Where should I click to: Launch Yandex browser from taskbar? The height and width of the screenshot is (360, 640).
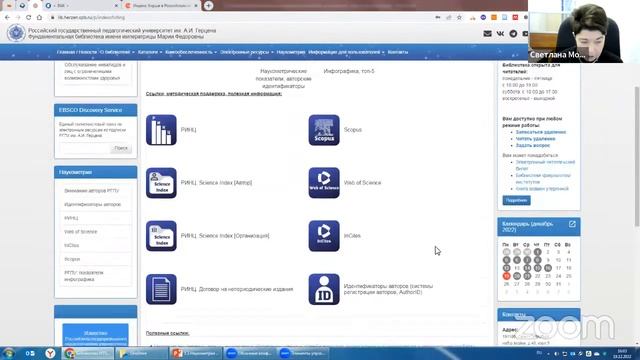50,353
